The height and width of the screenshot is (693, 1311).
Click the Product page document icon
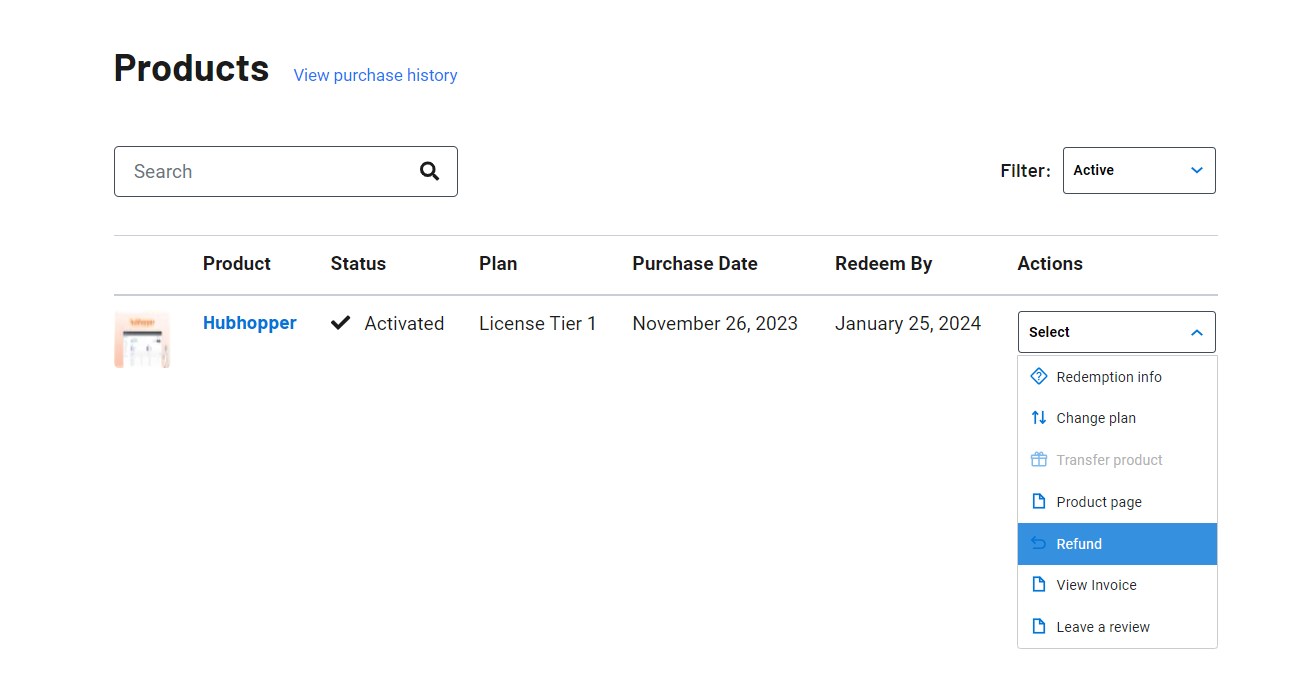(x=1038, y=501)
